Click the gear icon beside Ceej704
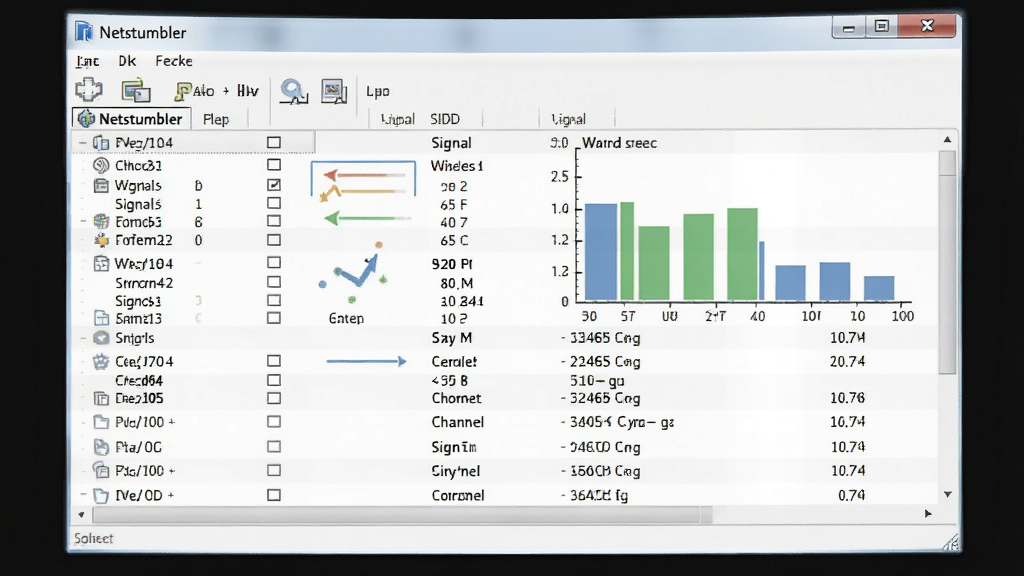Screen dimensions: 1024x576 click(101, 361)
